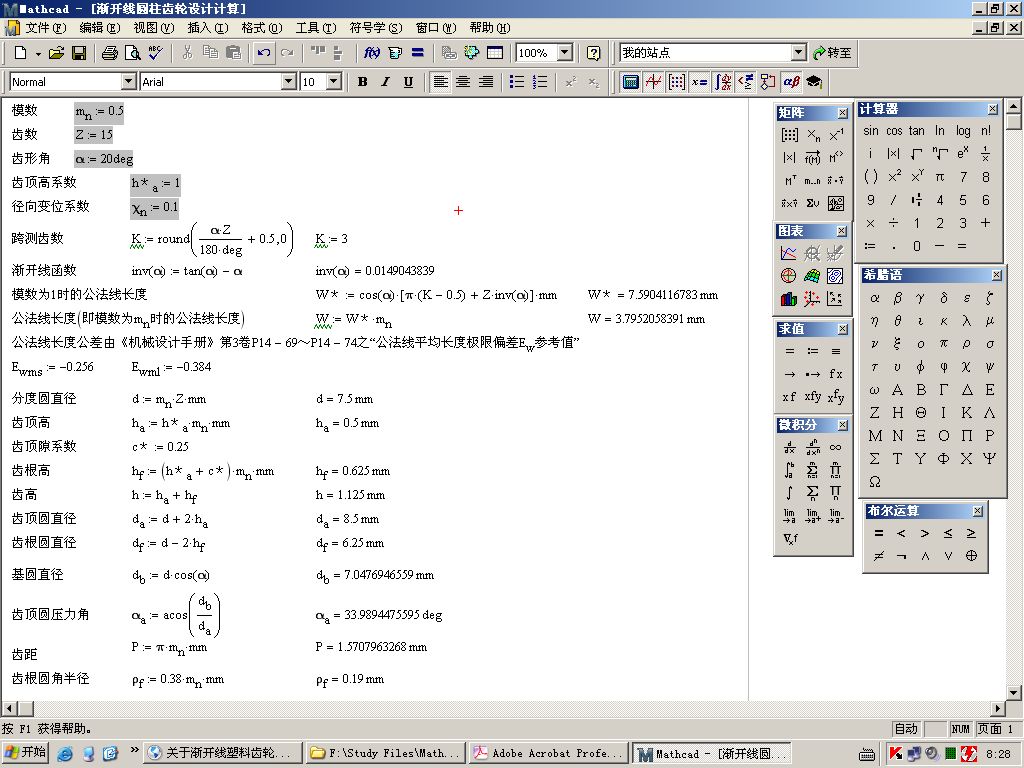Click the Windows 开始 start button
This screenshot has height=768, width=1024.
[x=25, y=752]
